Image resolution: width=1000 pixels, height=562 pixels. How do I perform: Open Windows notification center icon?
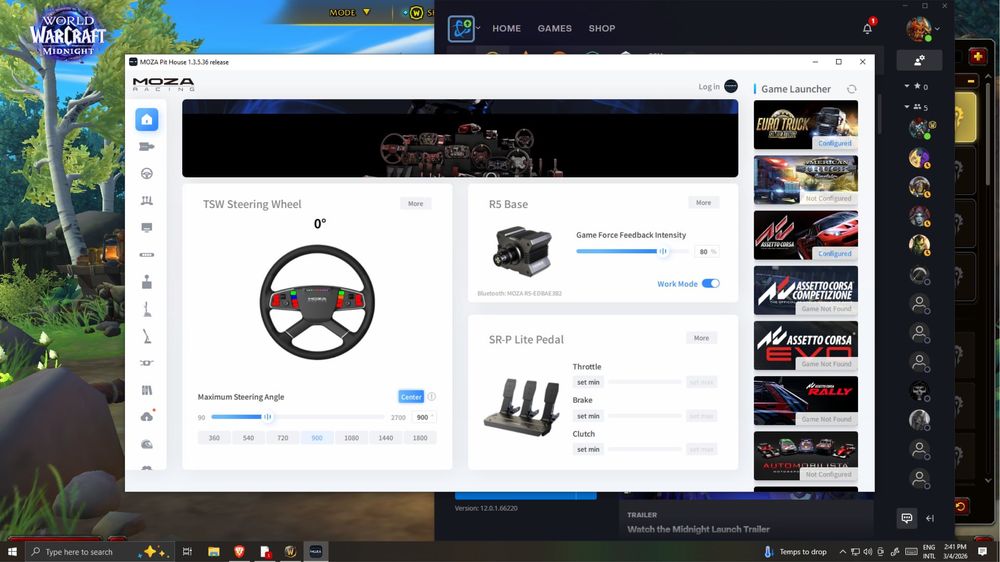[x=983, y=552]
